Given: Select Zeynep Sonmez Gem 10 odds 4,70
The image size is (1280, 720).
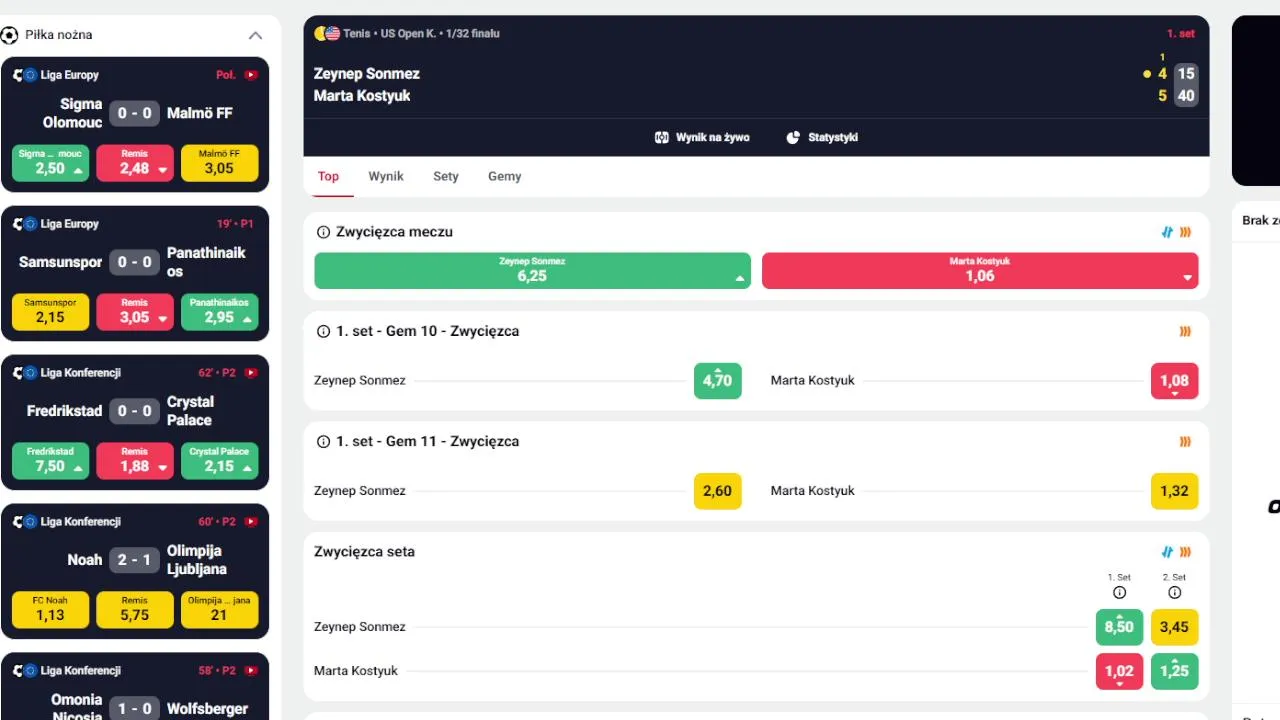Looking at the screenshot, I should coord(718,381).
